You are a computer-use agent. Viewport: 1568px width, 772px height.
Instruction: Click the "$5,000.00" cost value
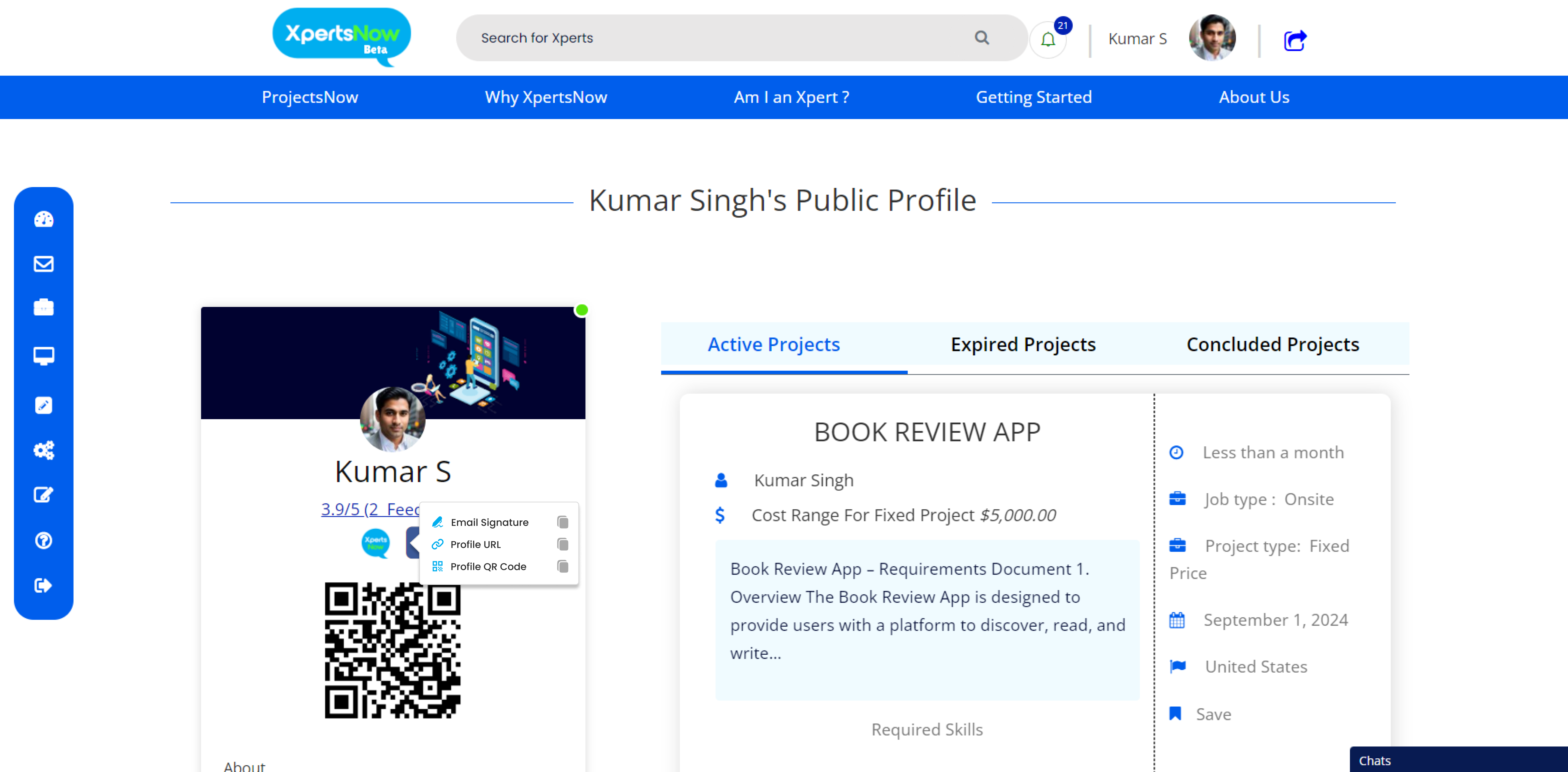click(x=1018, y=515)
